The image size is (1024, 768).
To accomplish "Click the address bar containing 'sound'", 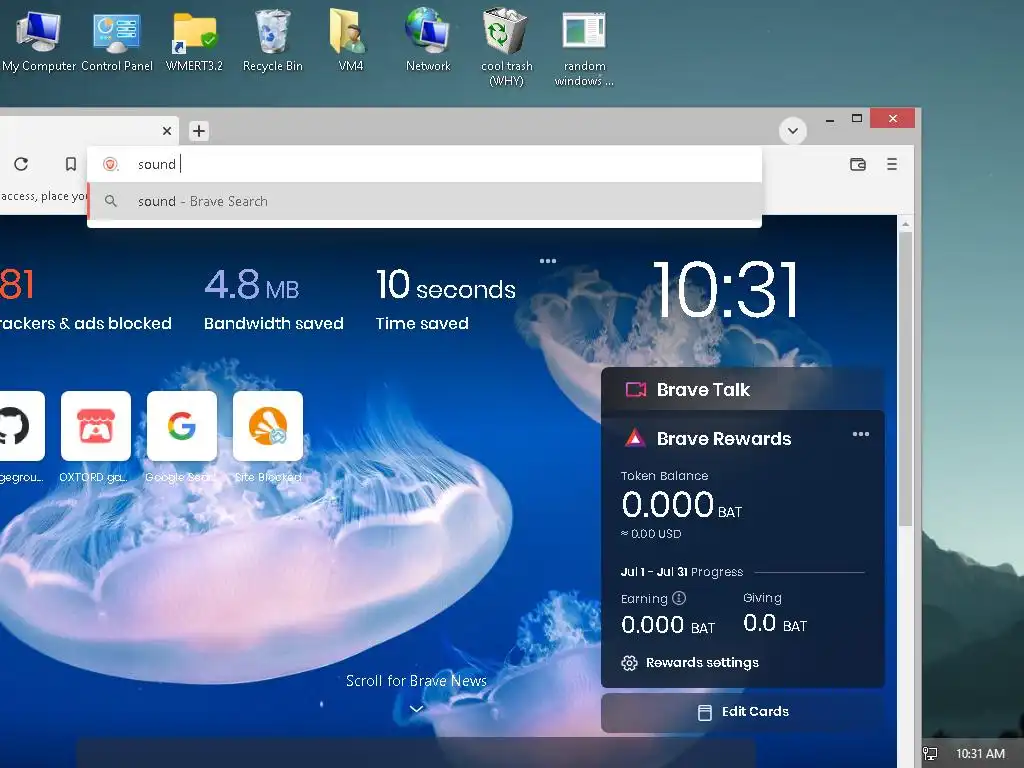I will click(424, 164).
